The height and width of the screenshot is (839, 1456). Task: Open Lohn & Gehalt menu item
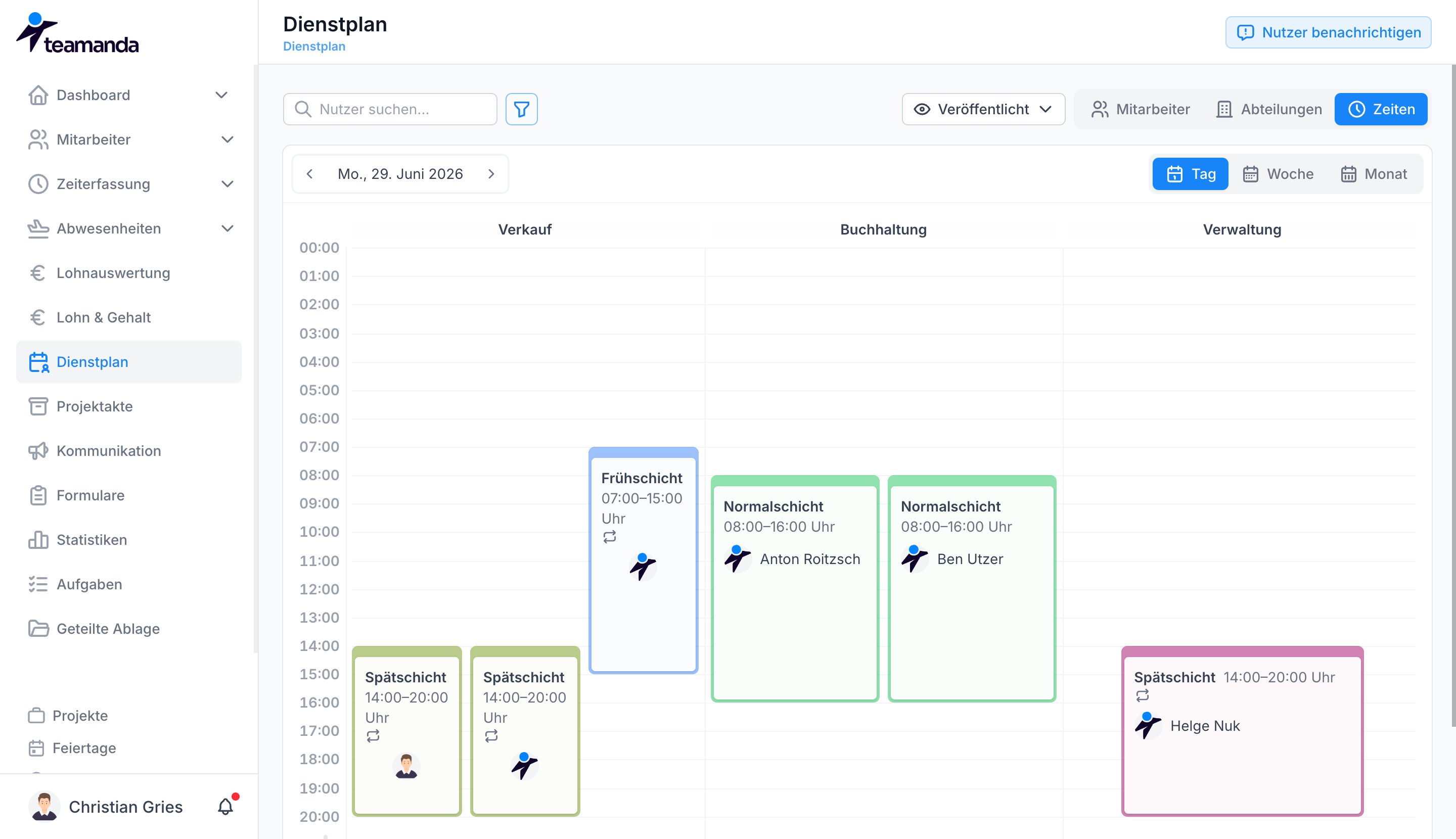[x=128, y=317]
